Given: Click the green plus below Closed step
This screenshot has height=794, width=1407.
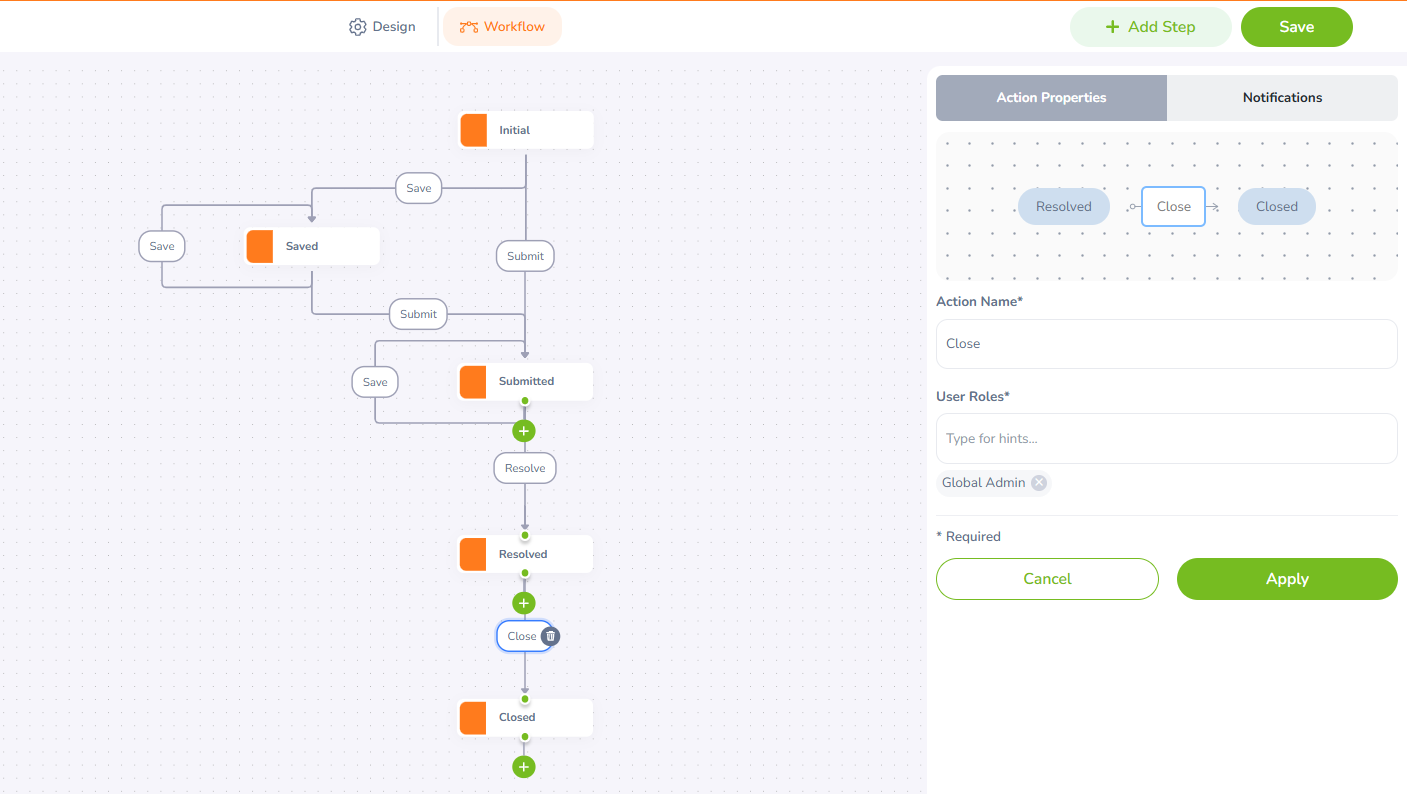Looking at the screenshot, I should [524, 767].
